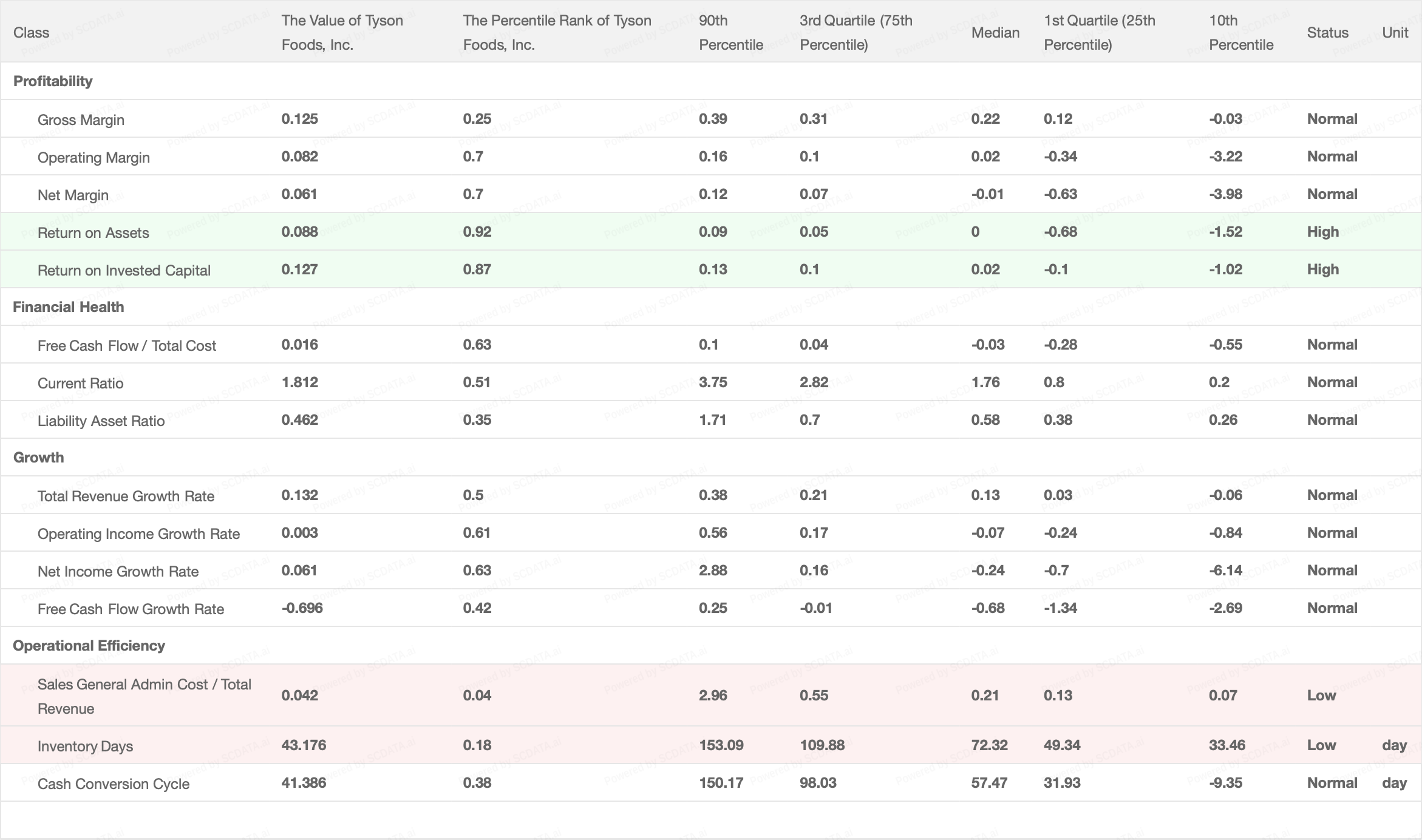Click the Status column header
The height and width of the screenshot is (840, 1422).
pyautogui.click(x=1327, y=33)
